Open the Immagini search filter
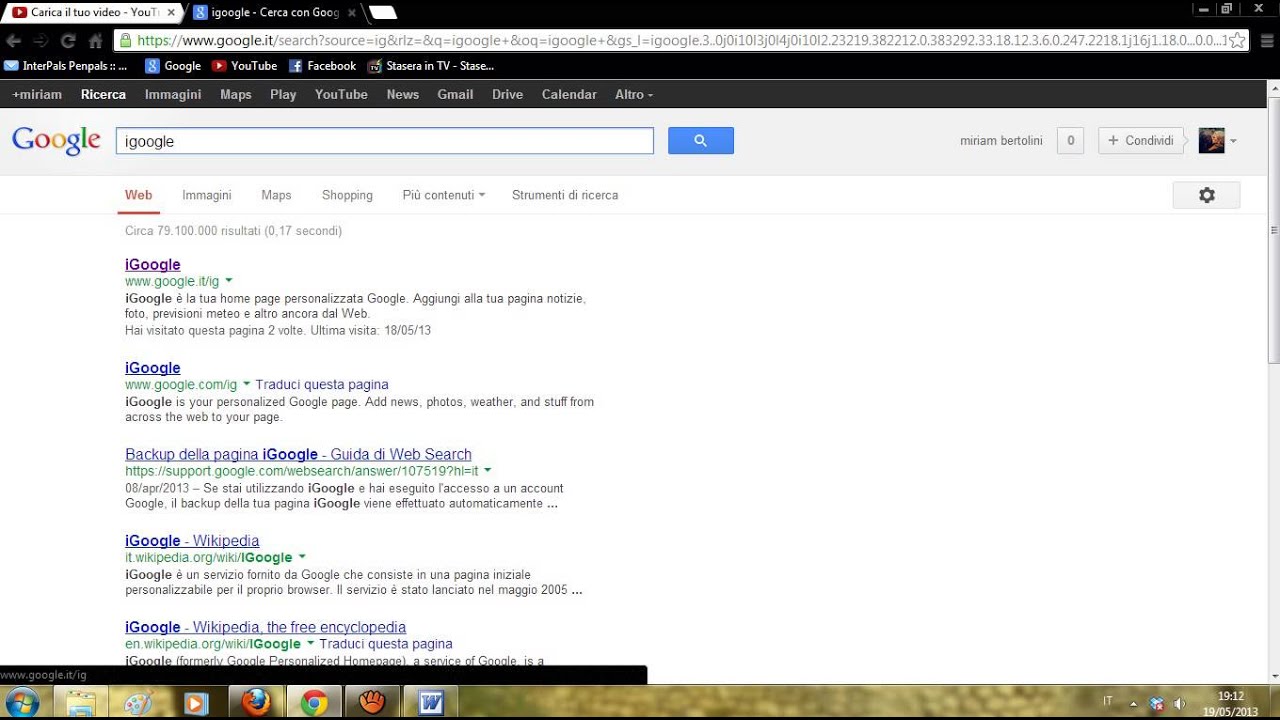Viewport: 1280px width, 720px height. 207,195
